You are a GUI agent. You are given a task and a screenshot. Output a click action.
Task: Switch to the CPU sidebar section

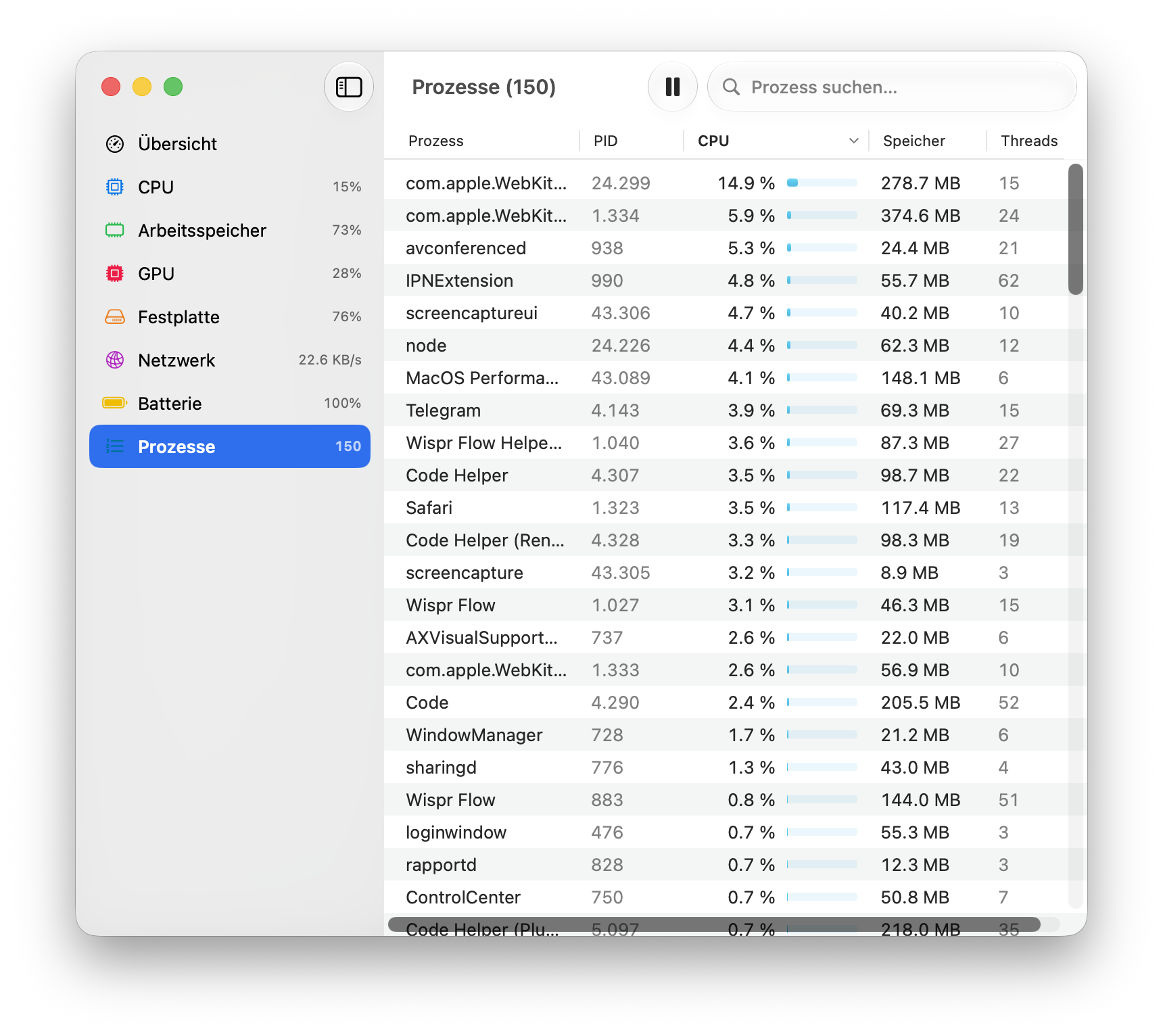(230, 187)
